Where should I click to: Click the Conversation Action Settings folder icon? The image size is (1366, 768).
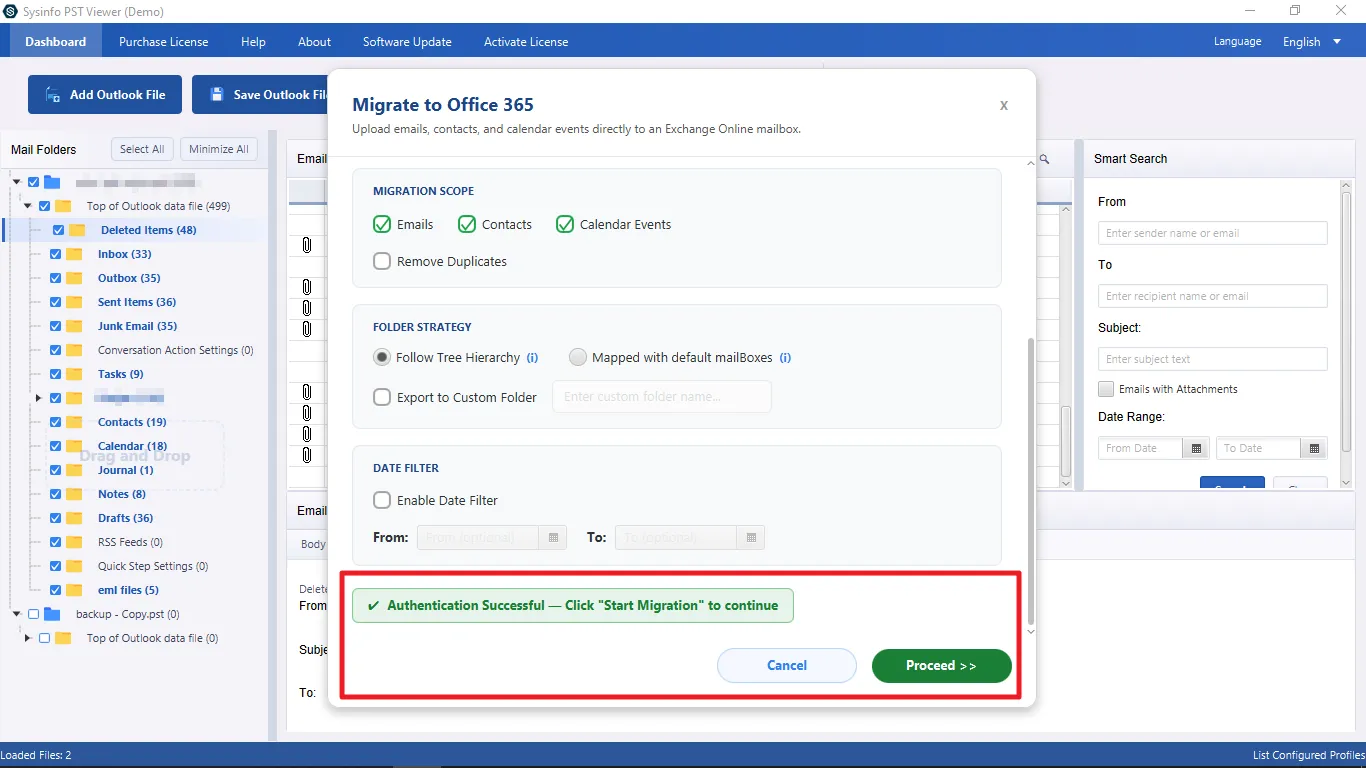(x=74, y=350)
